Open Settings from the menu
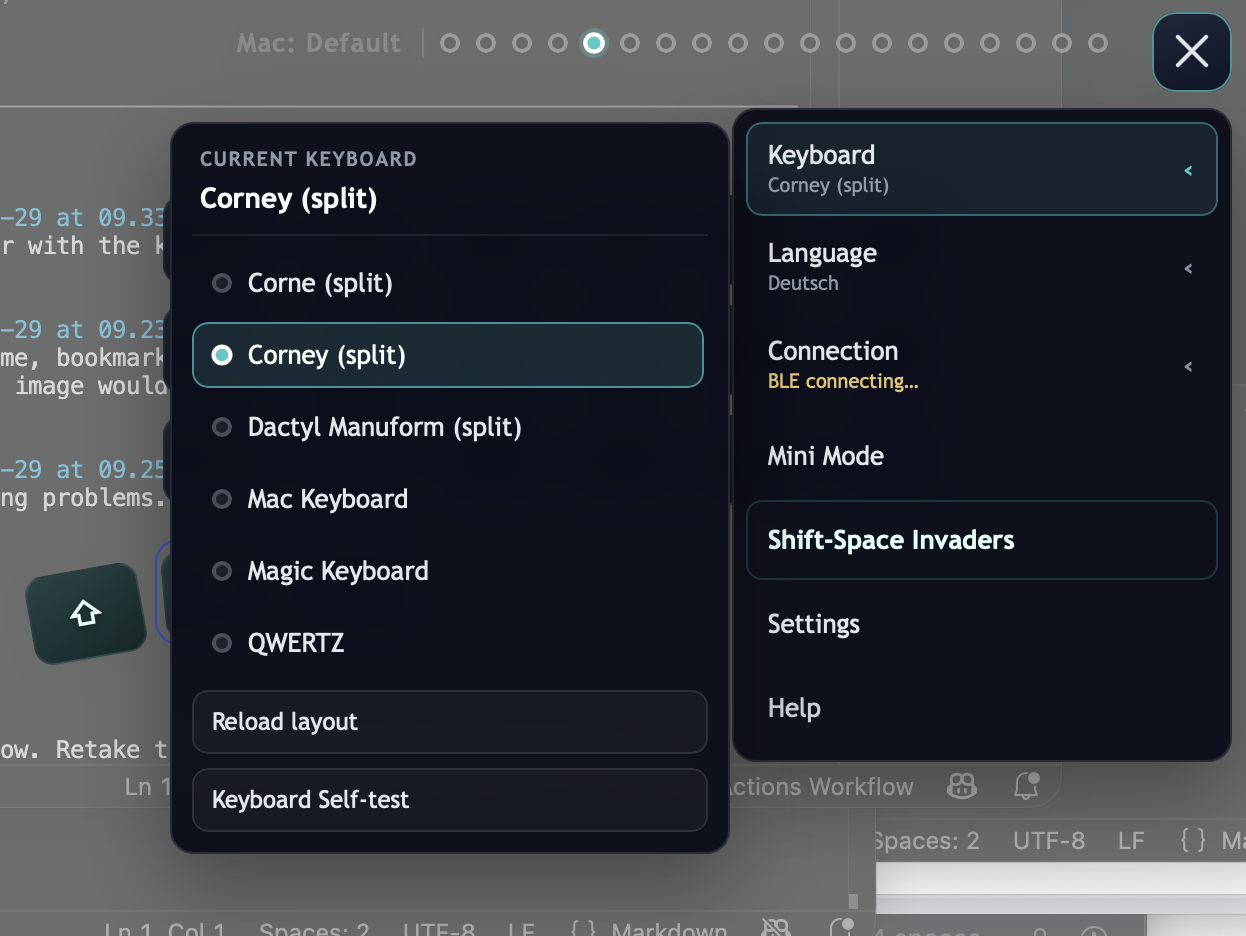The image size is (1246, 936). pos(982,624)
